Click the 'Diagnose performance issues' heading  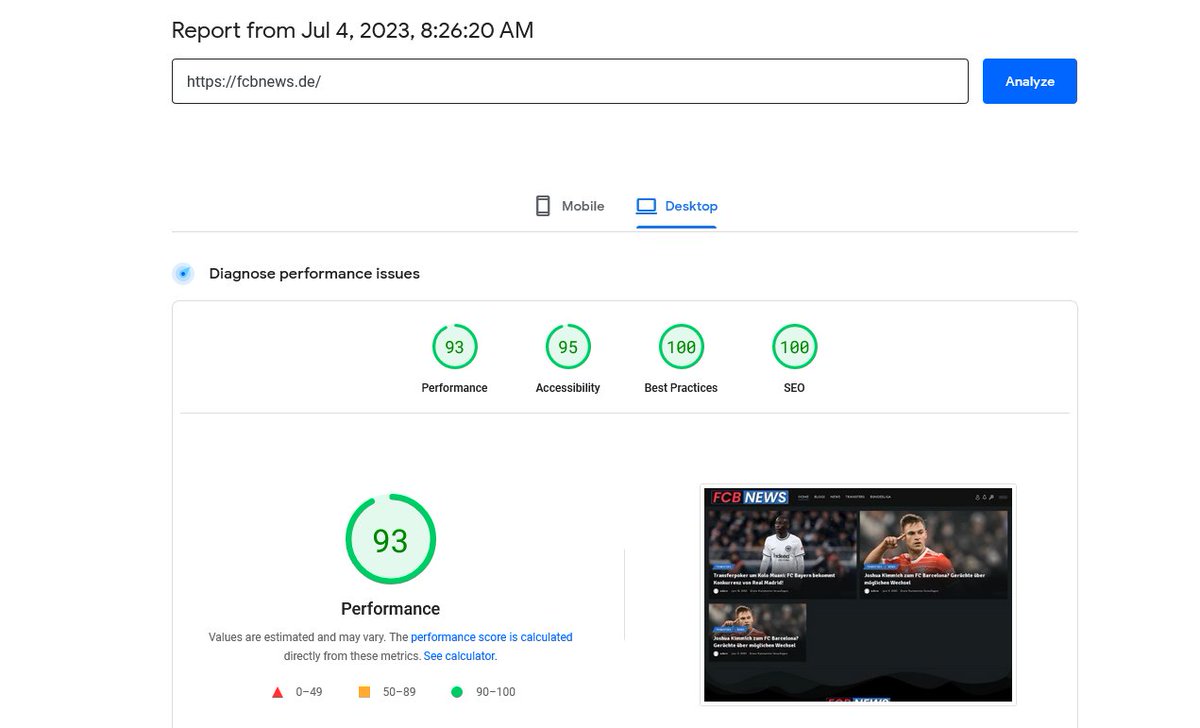[314, 273]
